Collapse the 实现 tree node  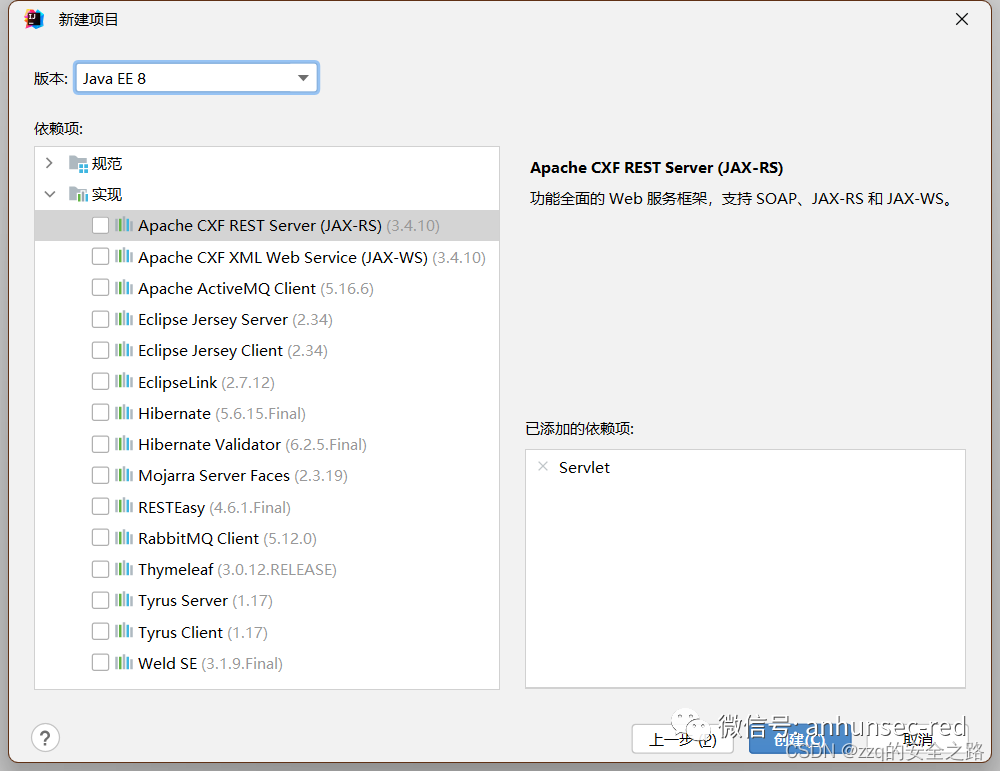pos(49,194)
